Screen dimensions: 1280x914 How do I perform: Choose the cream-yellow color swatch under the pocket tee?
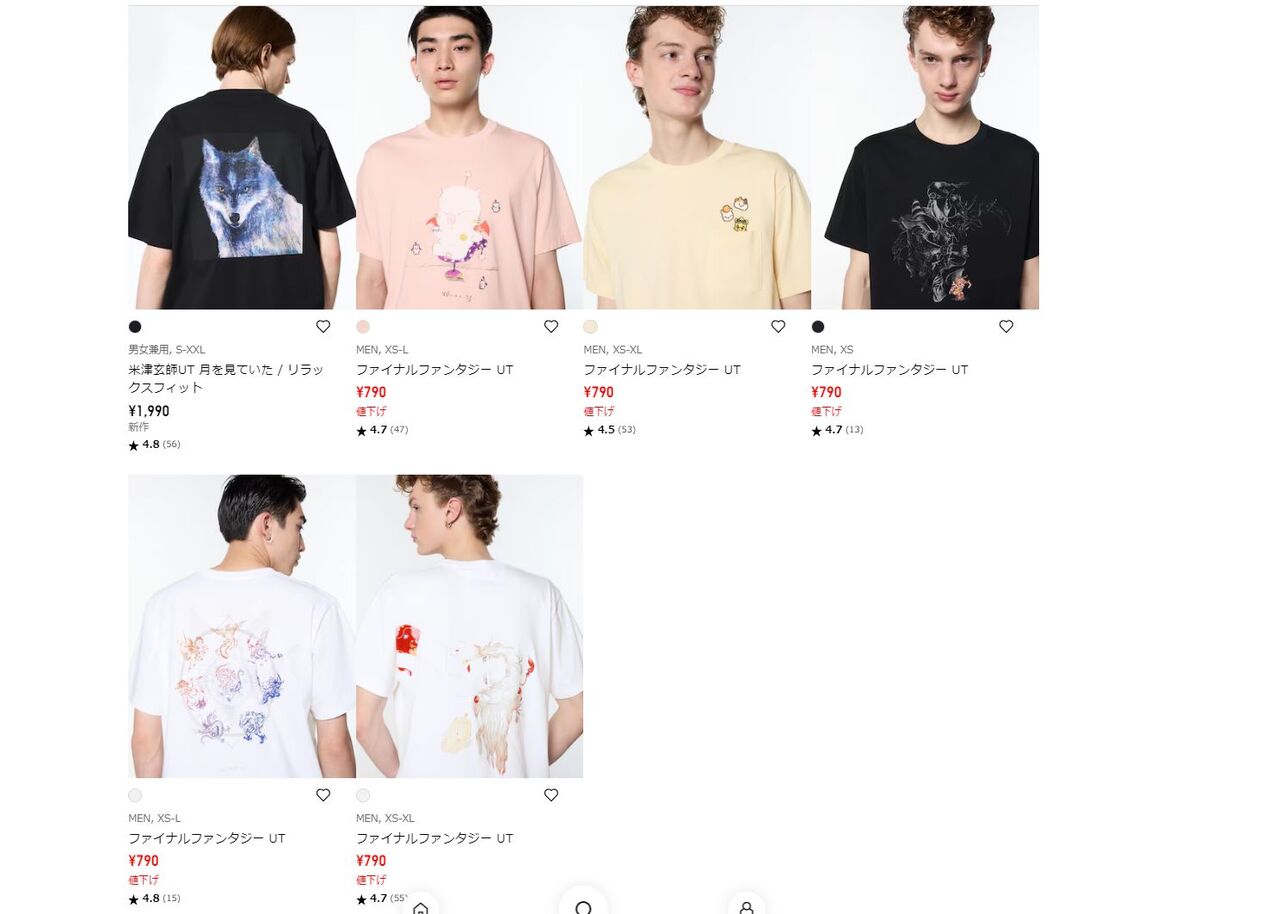point(590,327)
